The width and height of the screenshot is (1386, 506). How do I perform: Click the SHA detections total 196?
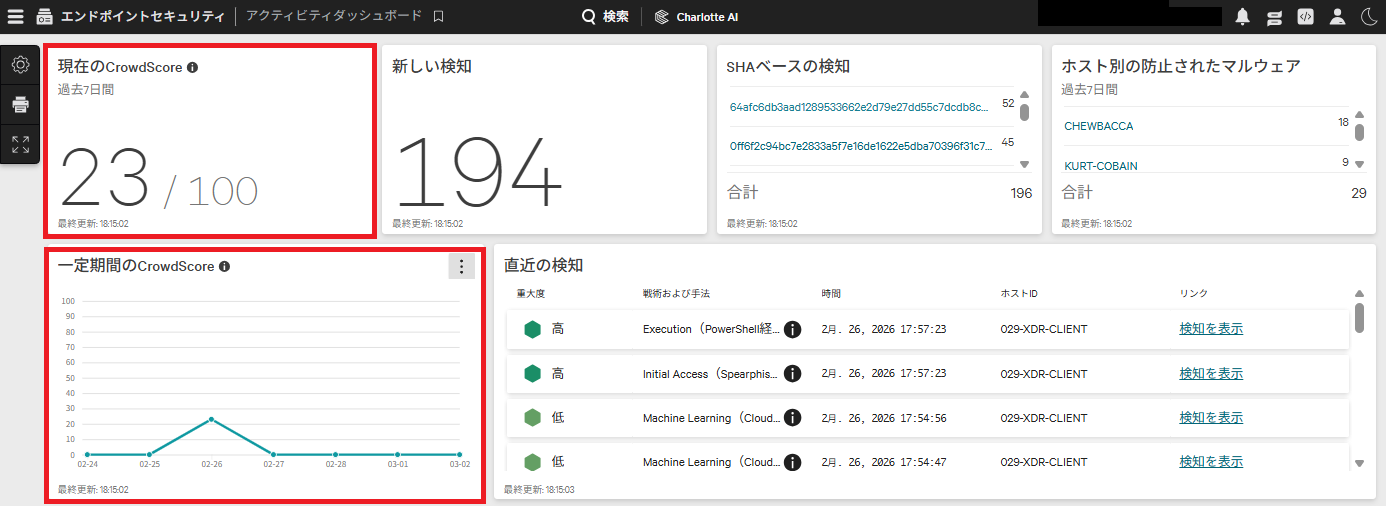pos(1021,193)
